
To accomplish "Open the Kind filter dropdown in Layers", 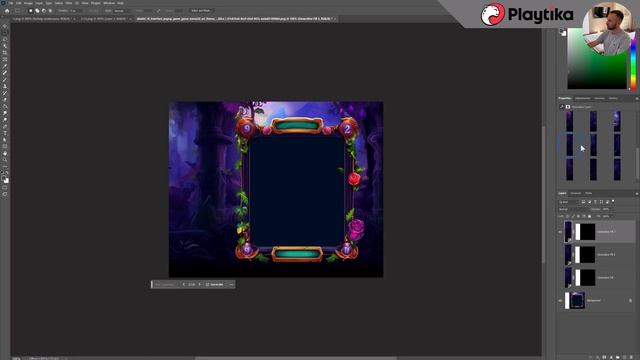I will [x=569, y=202].
